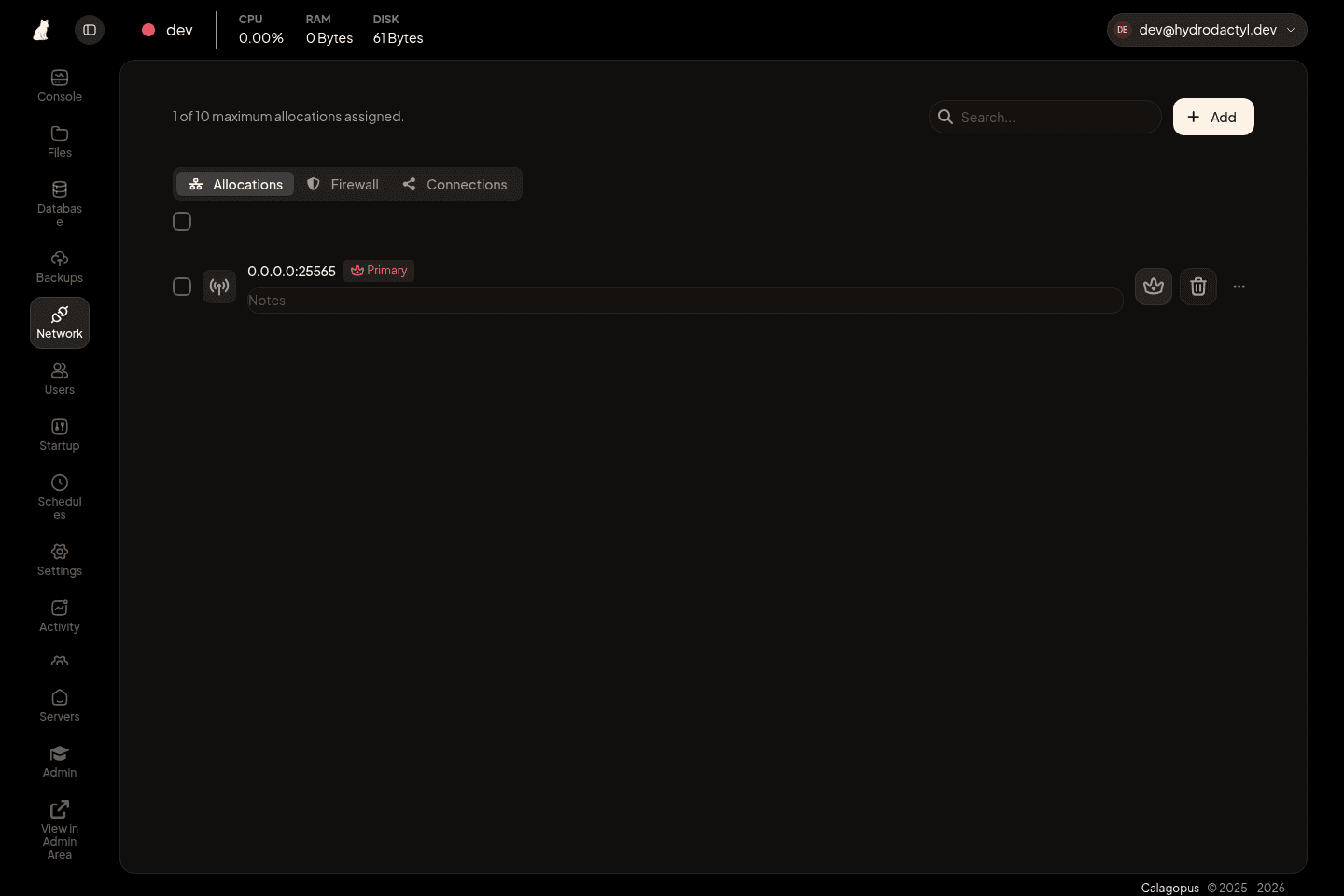Click the Notes field for 0.0.0.0:25565

685,301
